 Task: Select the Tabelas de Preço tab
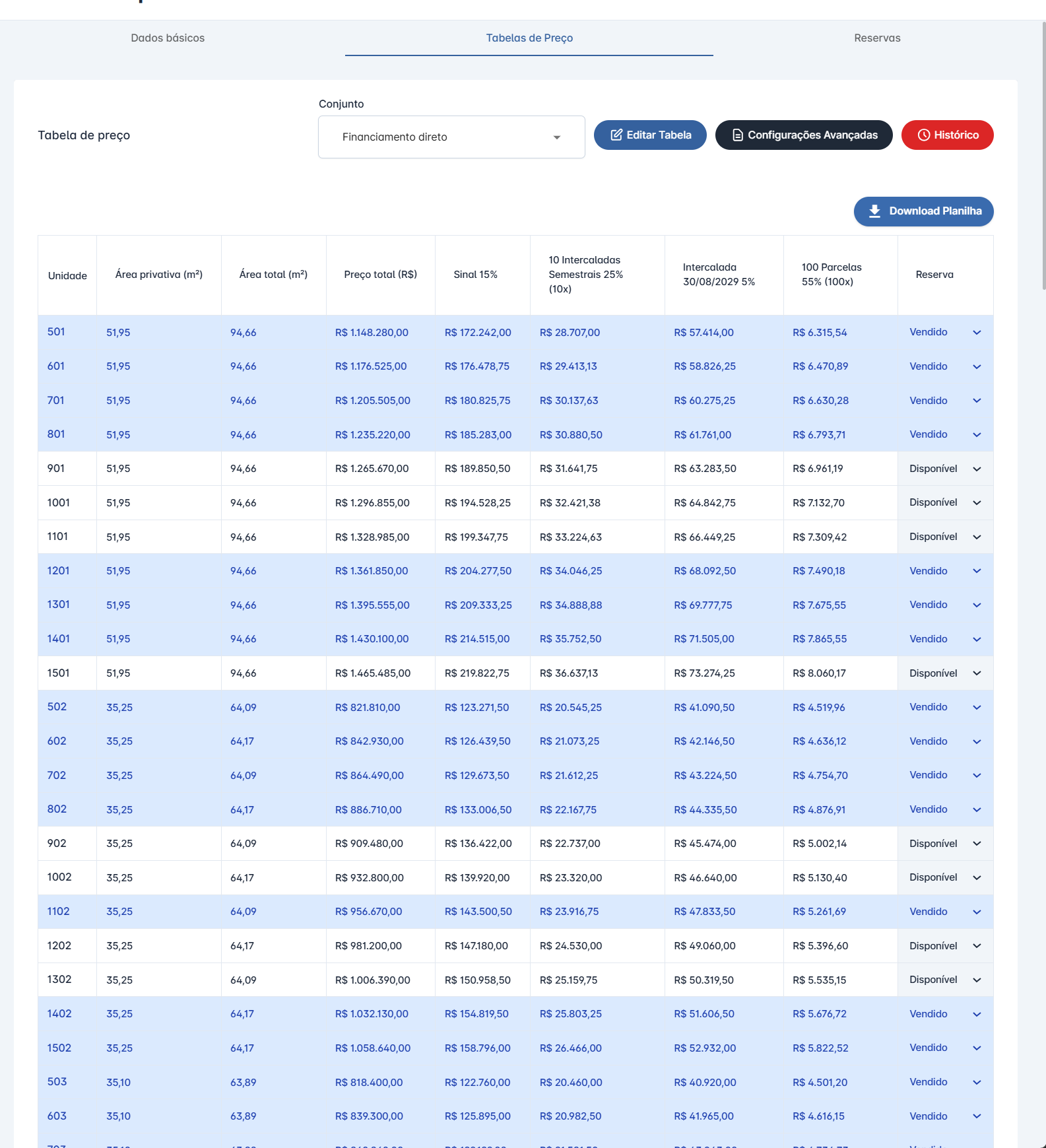coord(529,38)
